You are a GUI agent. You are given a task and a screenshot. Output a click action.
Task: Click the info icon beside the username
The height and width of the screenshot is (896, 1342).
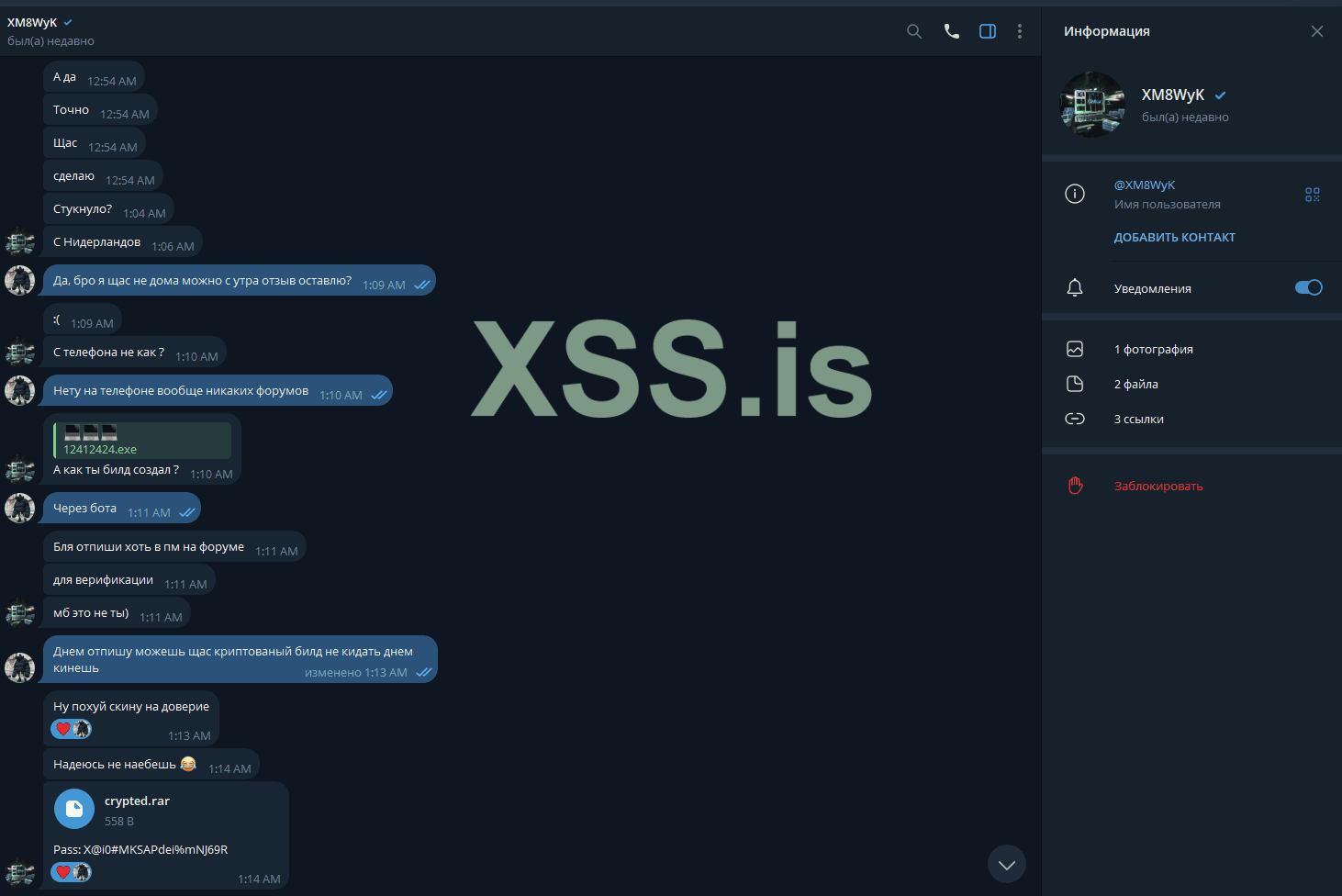click(1075, 194)
